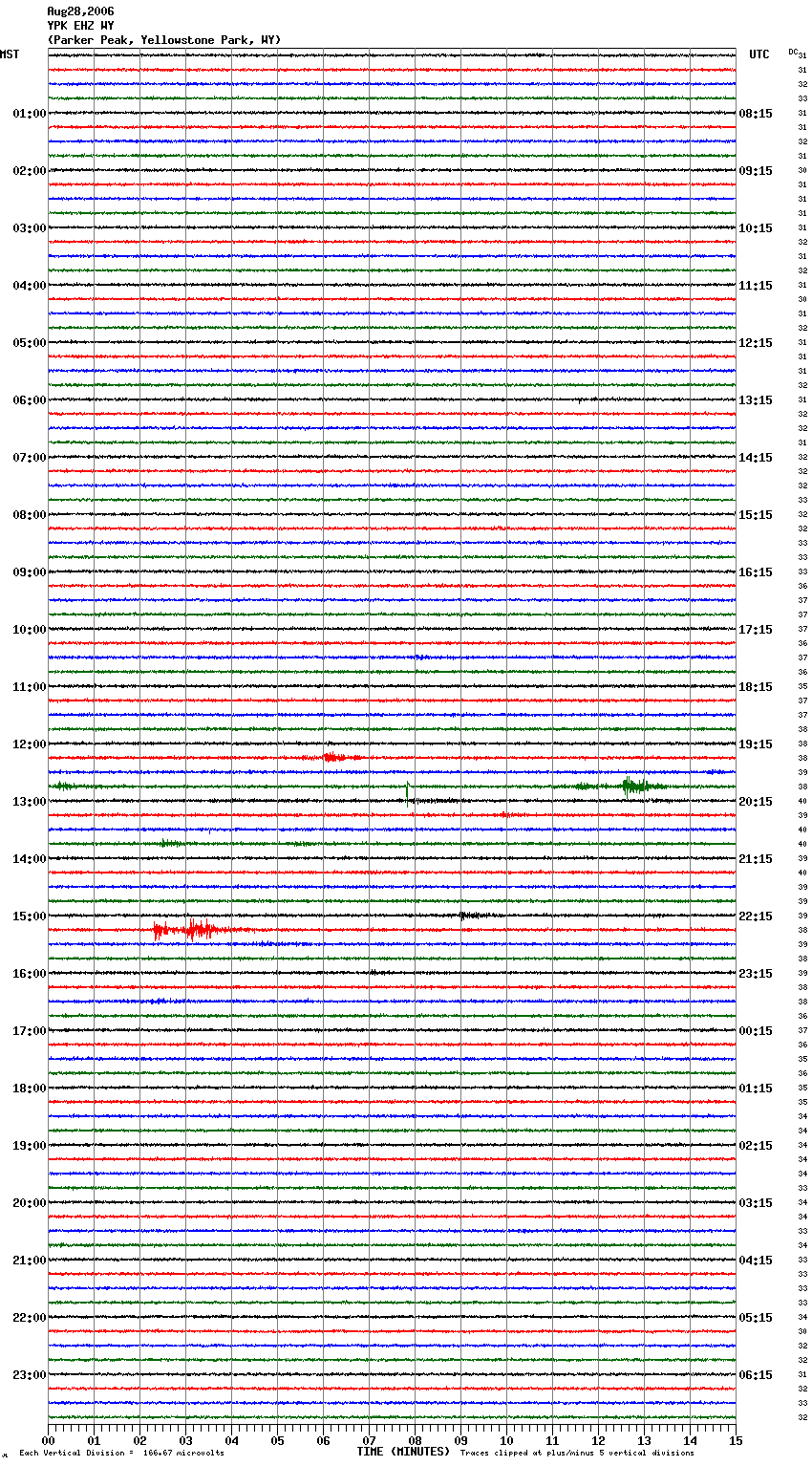Click the UTC timezone column header
Viewport: 812px width, 1466px height.
[759, 54]
